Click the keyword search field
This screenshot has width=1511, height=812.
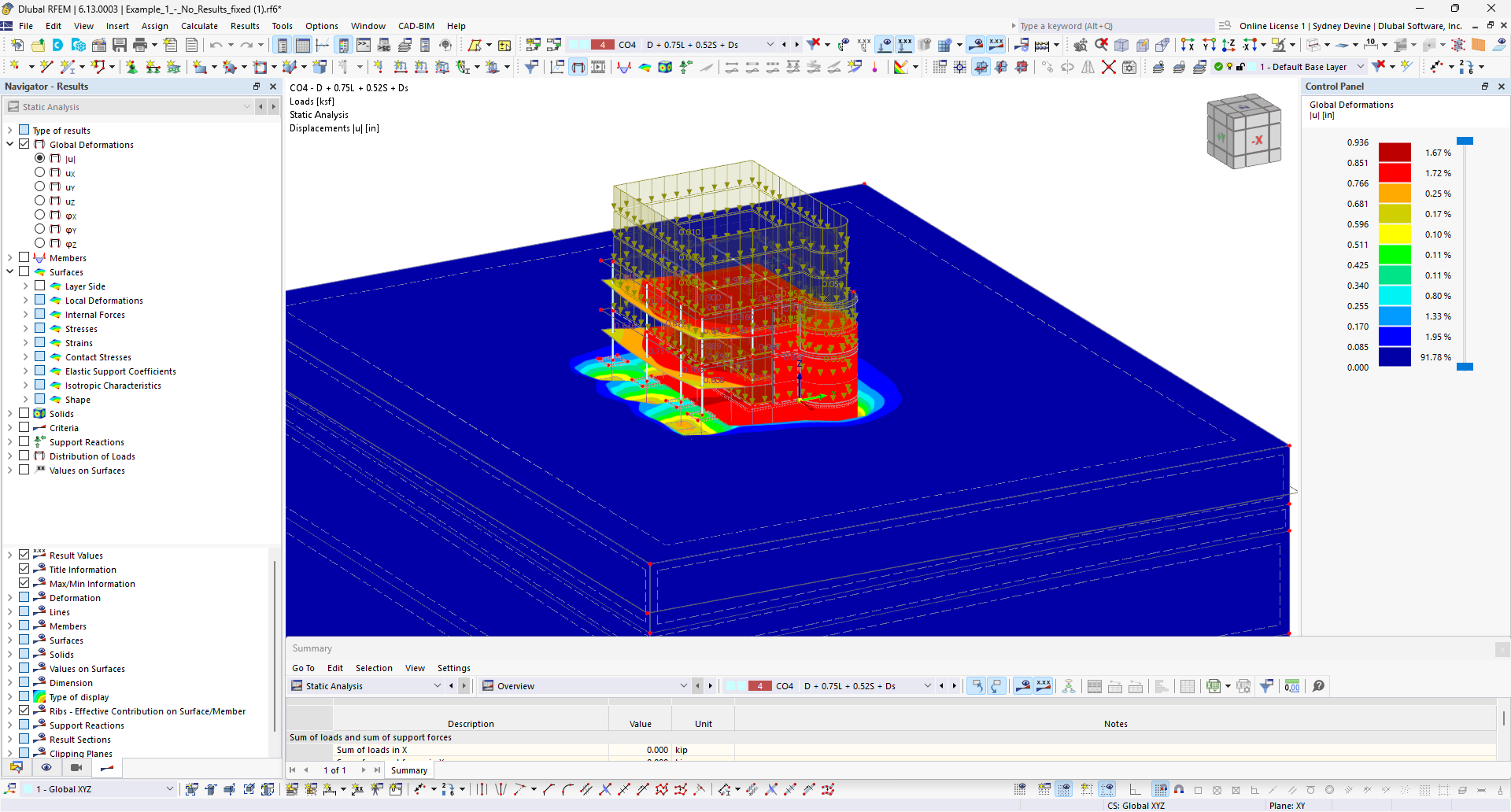point(1116,26)
